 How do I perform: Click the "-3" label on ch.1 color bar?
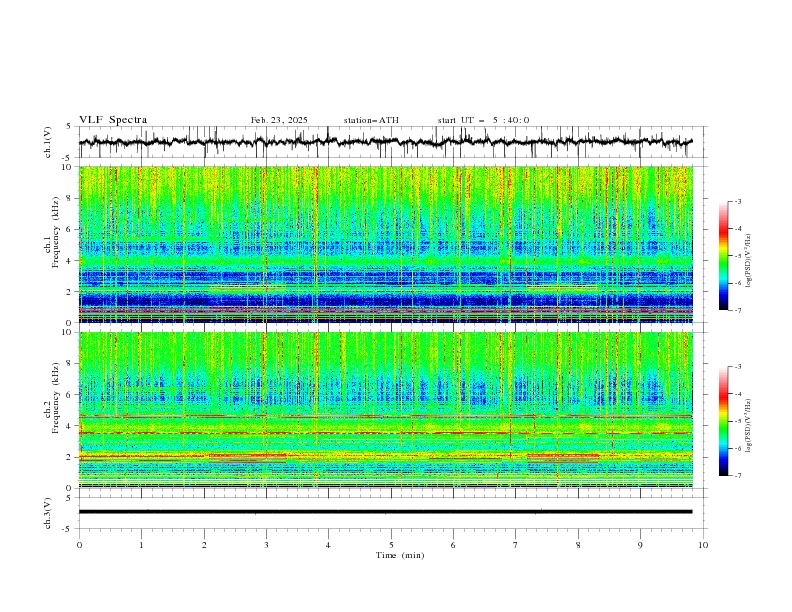coord(737,201)
